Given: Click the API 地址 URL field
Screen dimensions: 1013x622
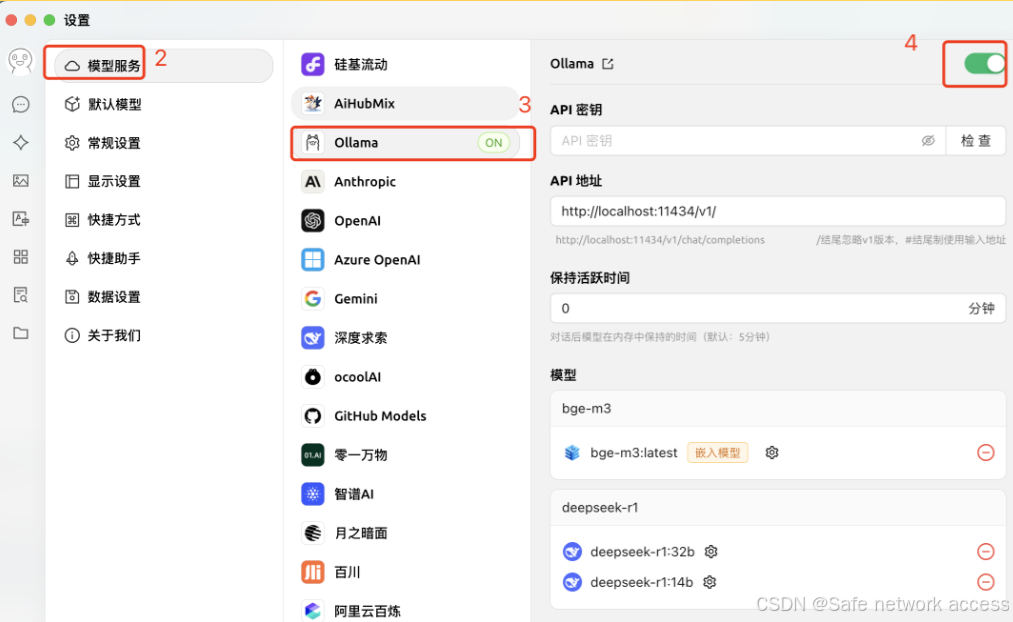Looking at the screenshot, I should [x=778, y=211].
